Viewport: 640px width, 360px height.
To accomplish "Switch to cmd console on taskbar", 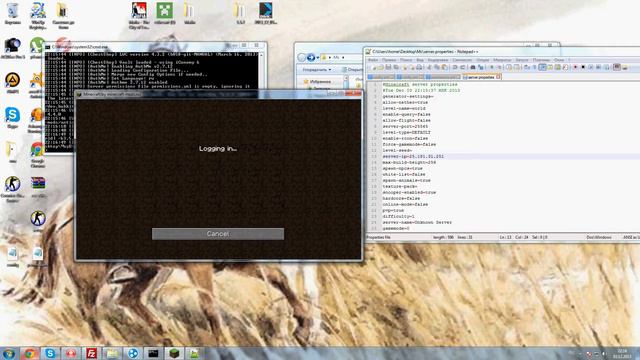I will 153,353.
